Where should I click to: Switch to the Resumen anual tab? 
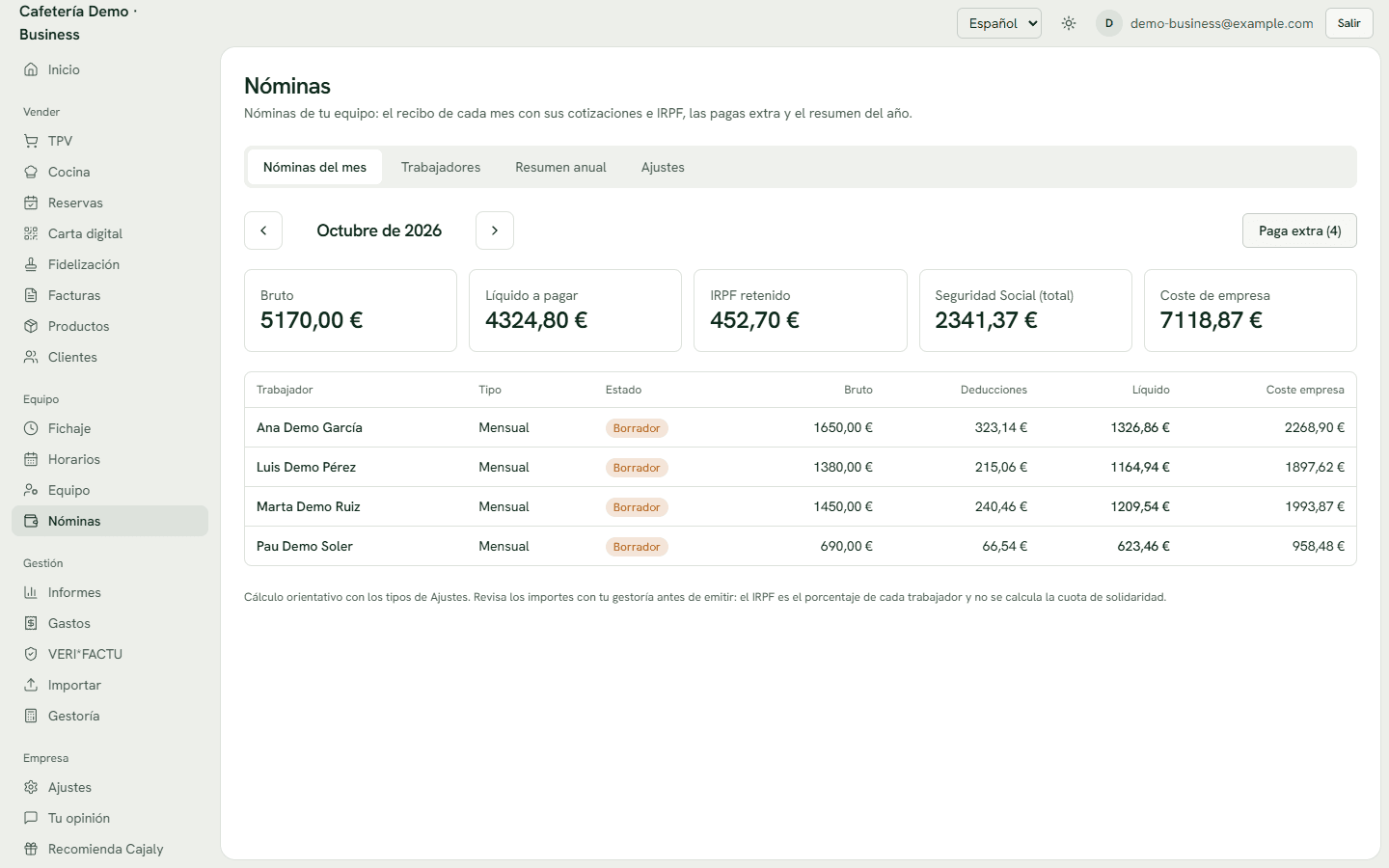pos(560,167)
